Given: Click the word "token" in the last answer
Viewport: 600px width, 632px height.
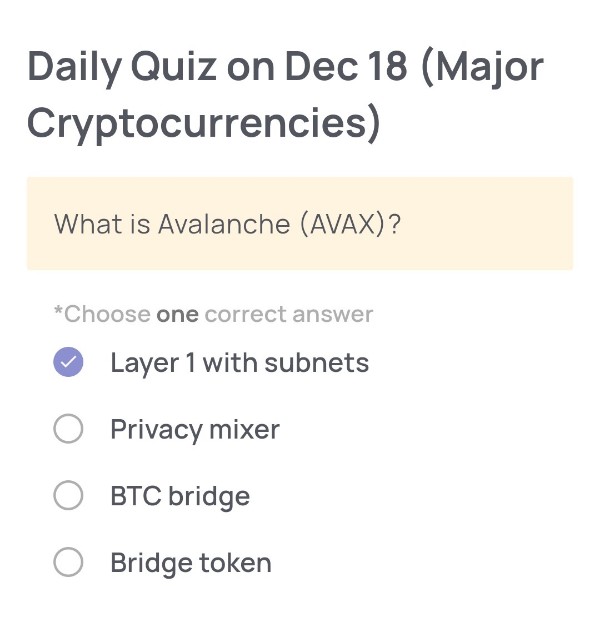Looking at the screenshot, I should click(x=235, y=563).
